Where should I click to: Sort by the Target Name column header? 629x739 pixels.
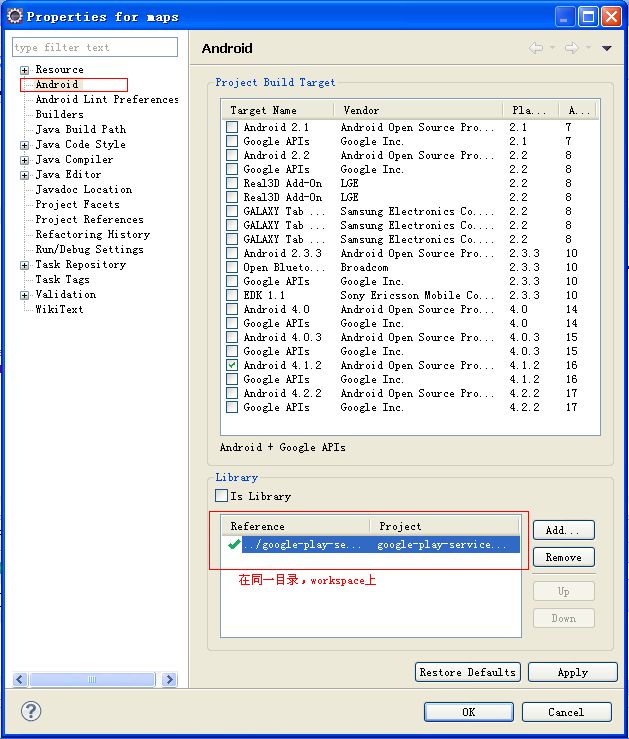point(278,110)
